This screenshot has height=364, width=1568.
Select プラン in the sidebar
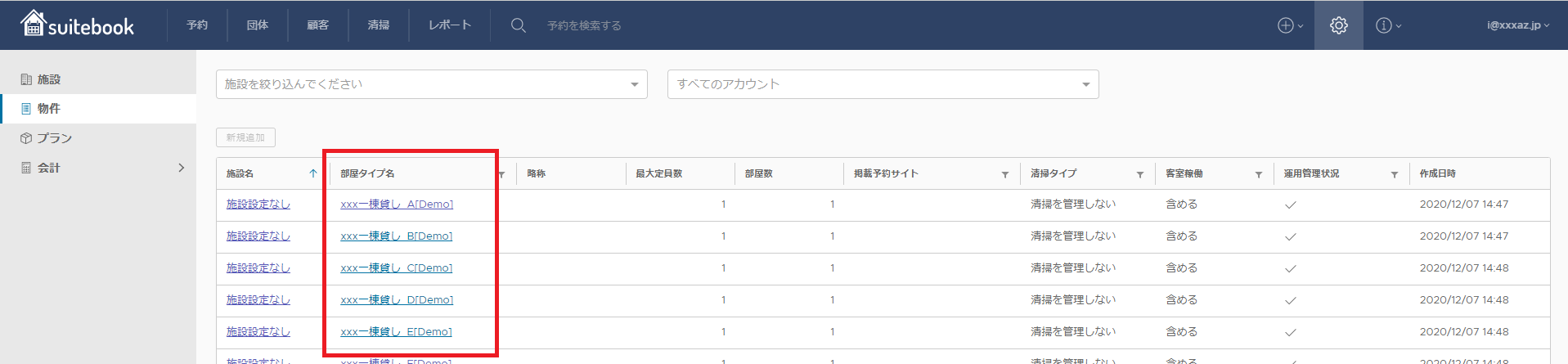(x=54, y=138)
